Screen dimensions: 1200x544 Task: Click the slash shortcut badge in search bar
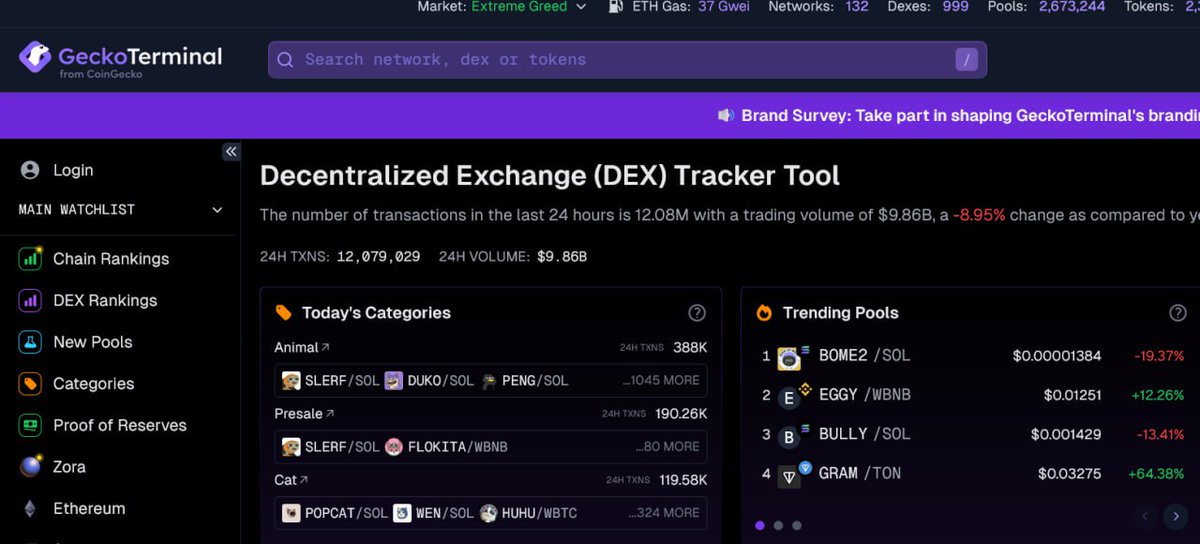coord(966,60)
